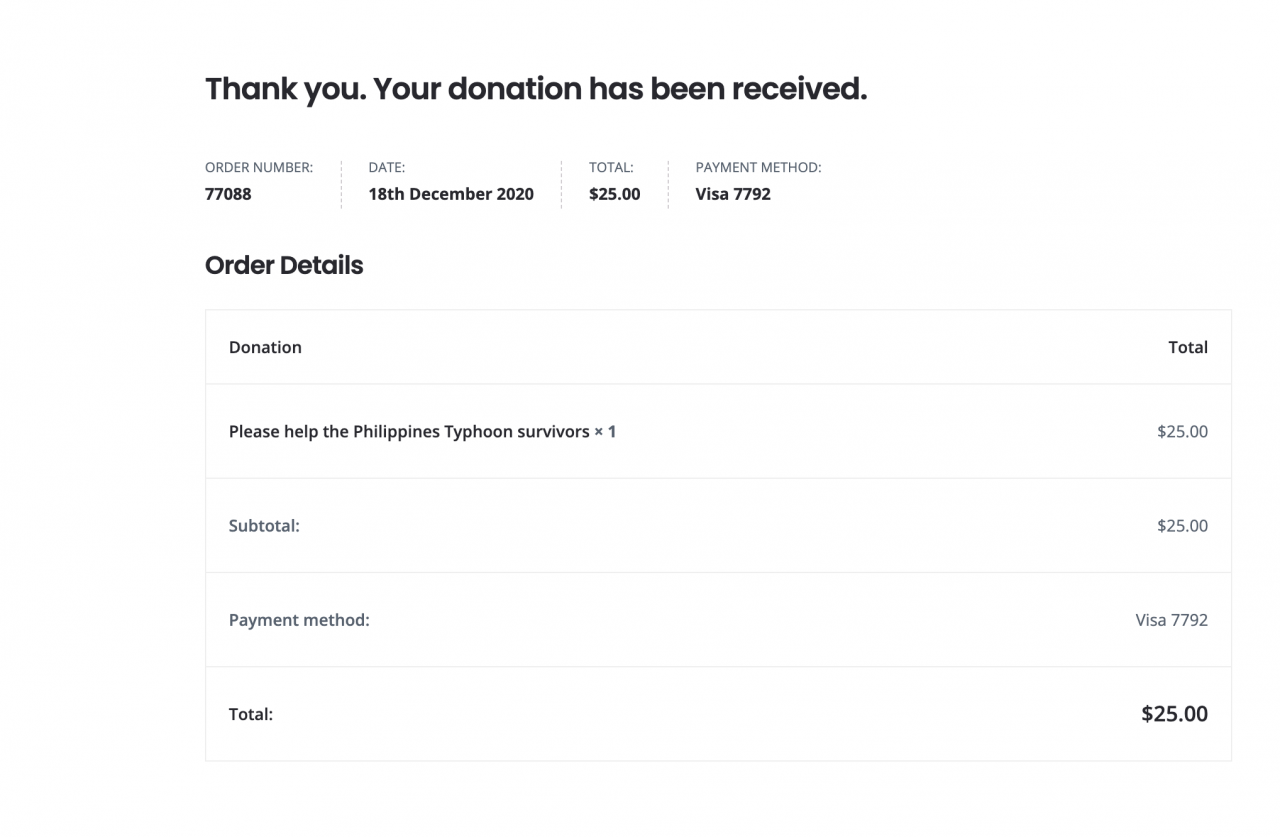Click the $25.00 price in the donation row

[x=1182, y=432]
